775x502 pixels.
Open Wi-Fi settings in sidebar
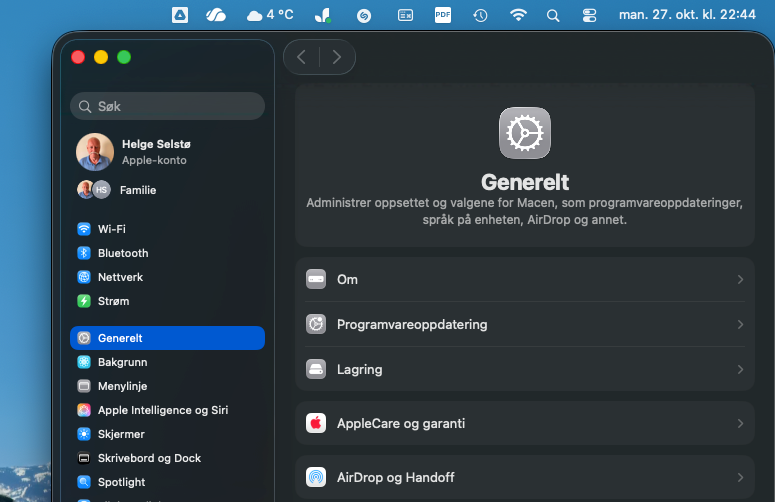(x=111, y=229)
